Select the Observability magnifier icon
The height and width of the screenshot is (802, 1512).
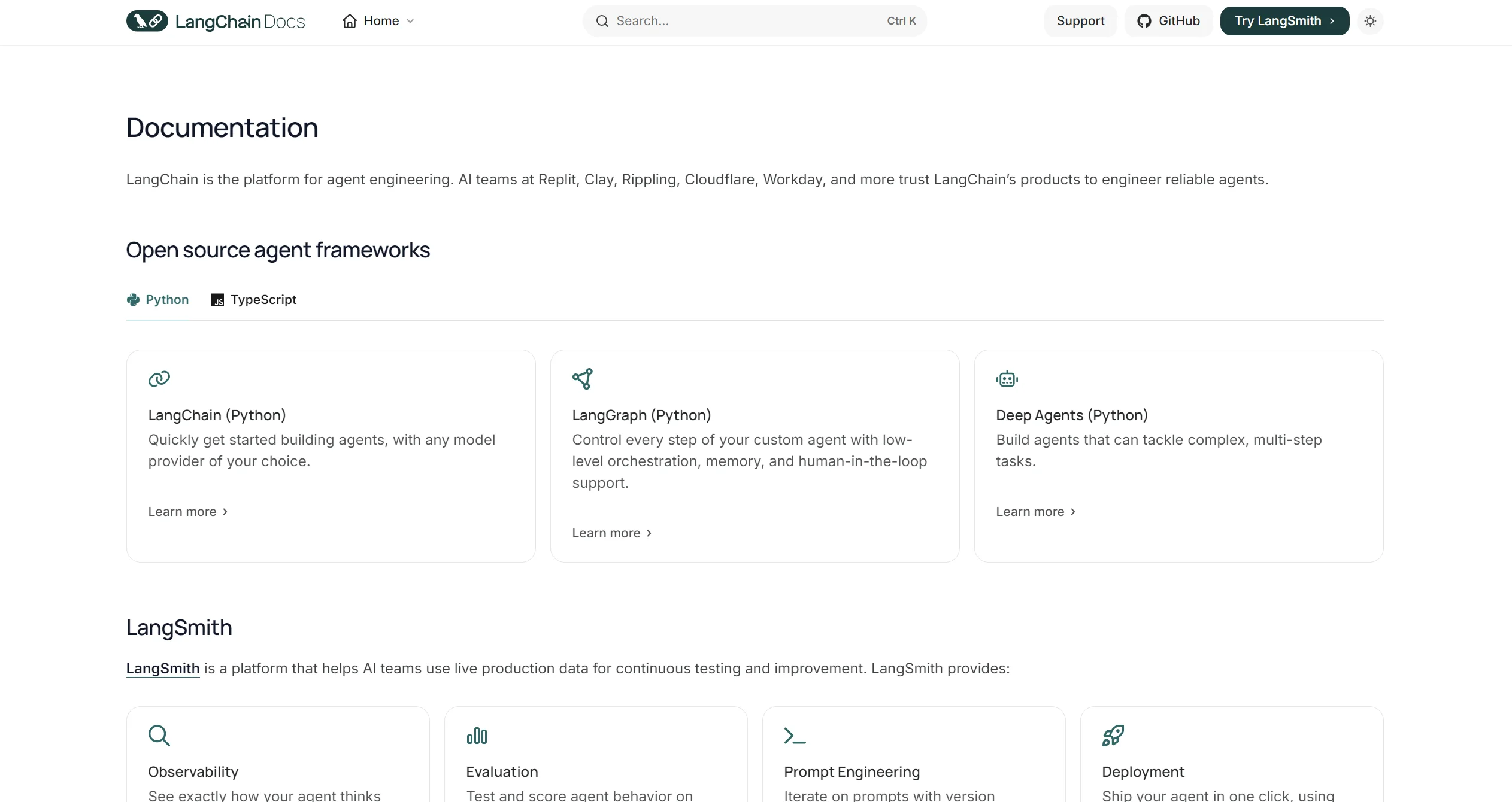point(159,735)
